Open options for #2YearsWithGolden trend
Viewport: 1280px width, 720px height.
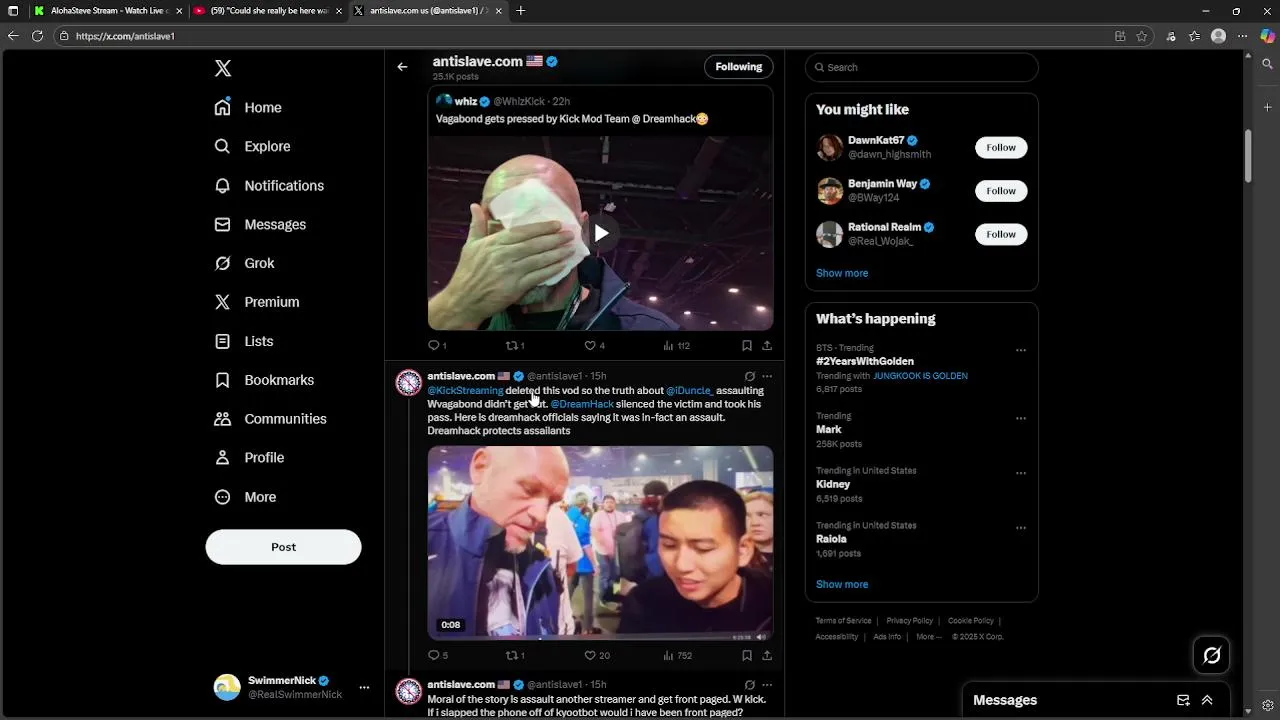[1020, 351]
